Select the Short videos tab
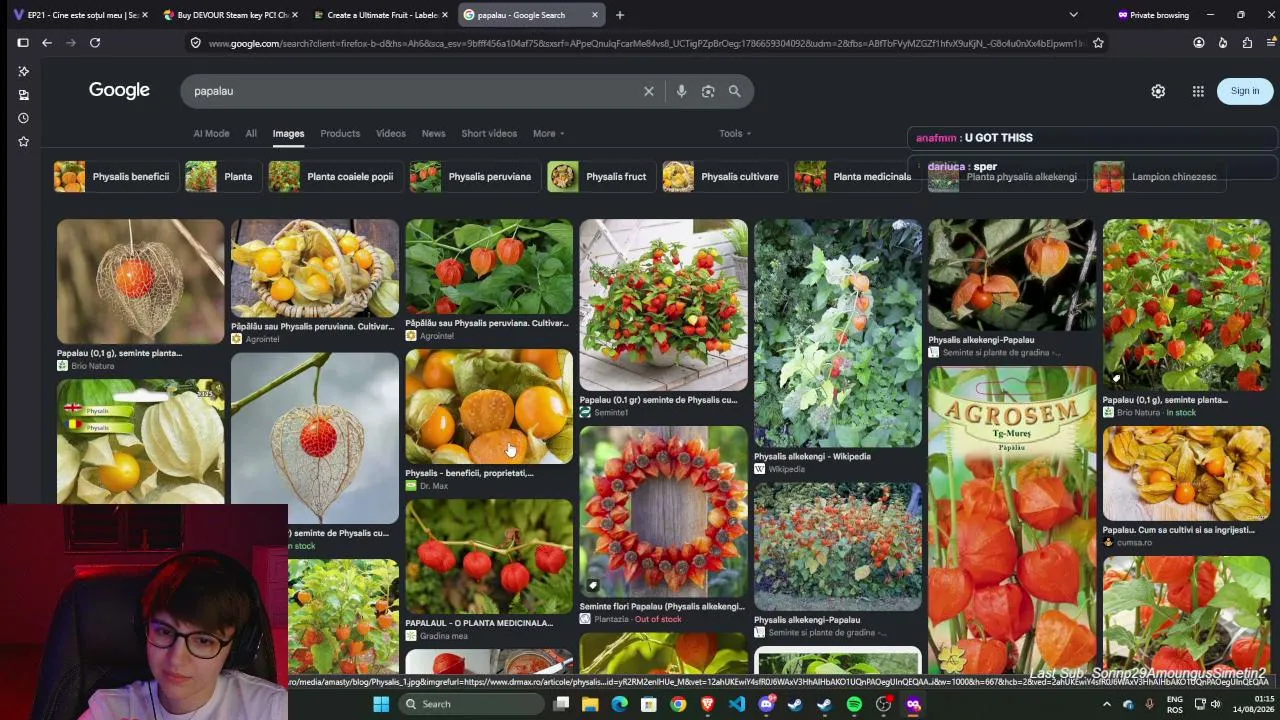 [x=489, y=134]
